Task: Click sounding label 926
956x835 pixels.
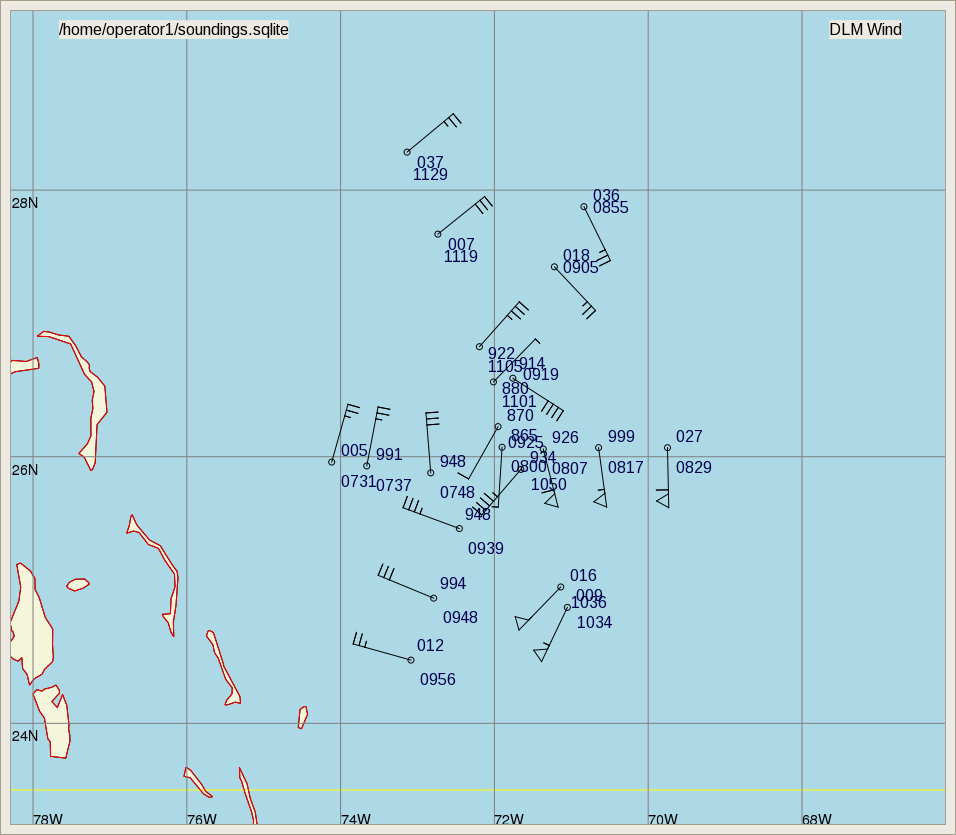Action: 565,438
